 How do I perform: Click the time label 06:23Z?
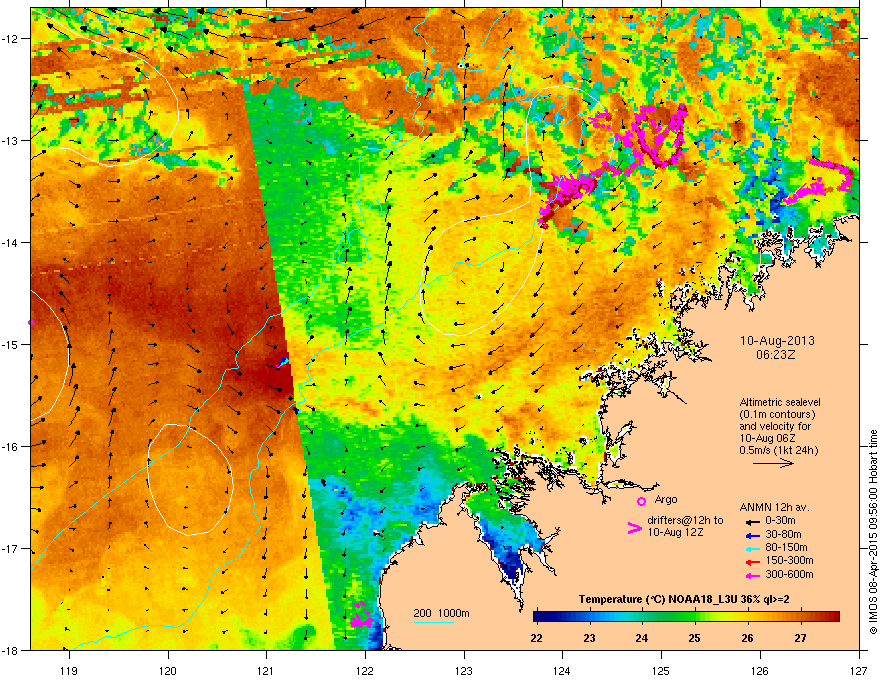click(776, 355)
